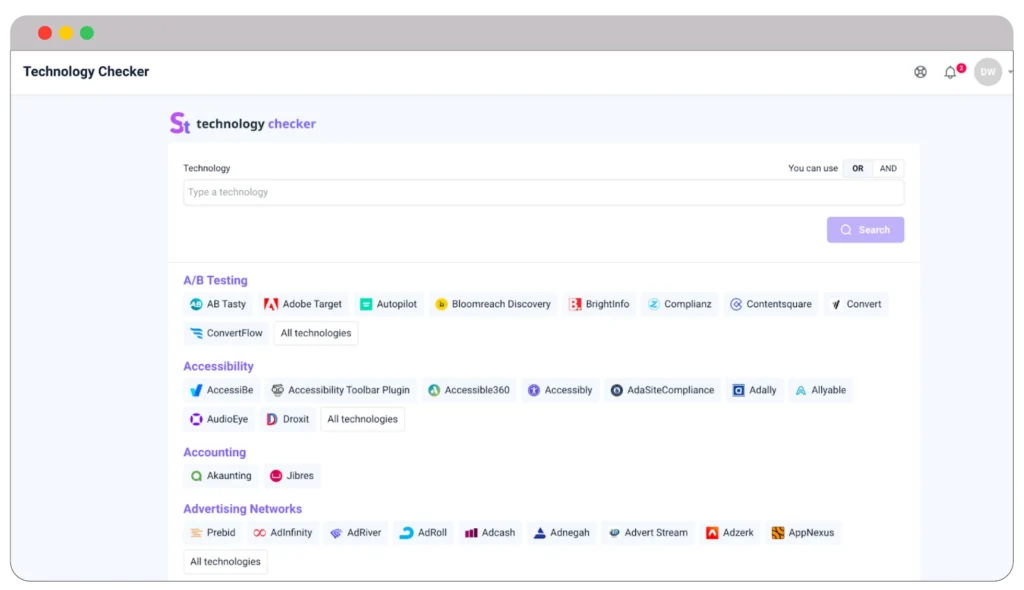Click the St technology checker logo

coord(243,124)
